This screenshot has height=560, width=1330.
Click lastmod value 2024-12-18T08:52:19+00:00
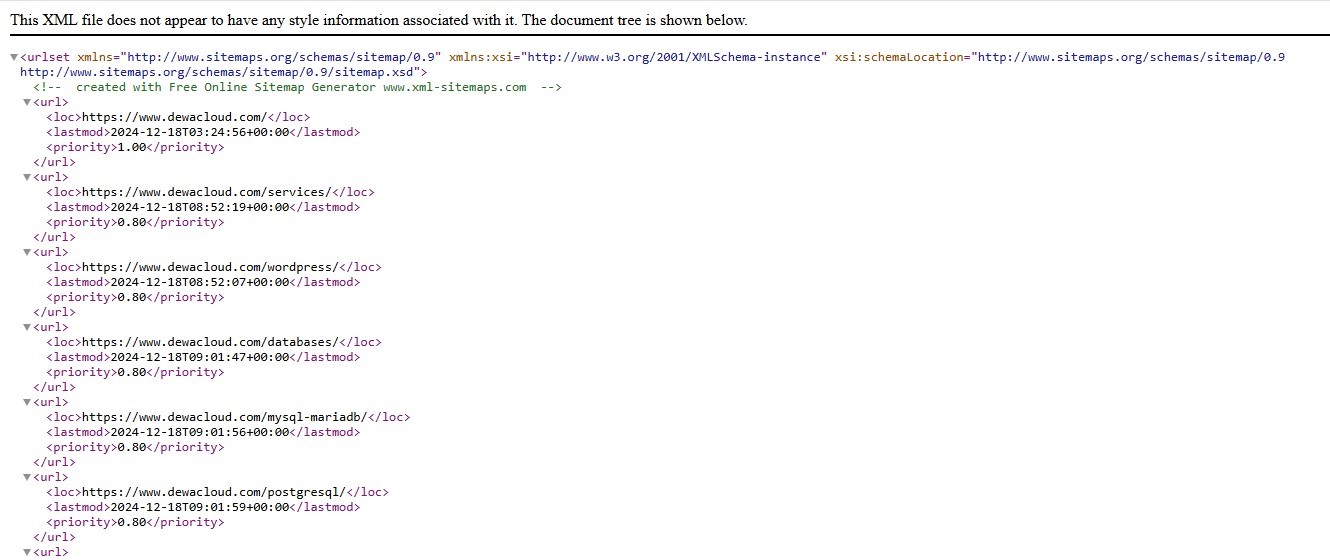[199, 207]
